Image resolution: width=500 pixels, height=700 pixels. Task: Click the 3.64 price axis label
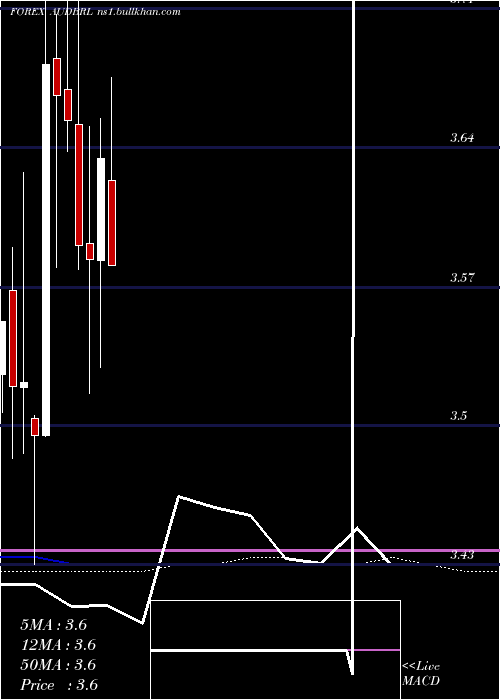pyautogui.click(x=462, y=138)
